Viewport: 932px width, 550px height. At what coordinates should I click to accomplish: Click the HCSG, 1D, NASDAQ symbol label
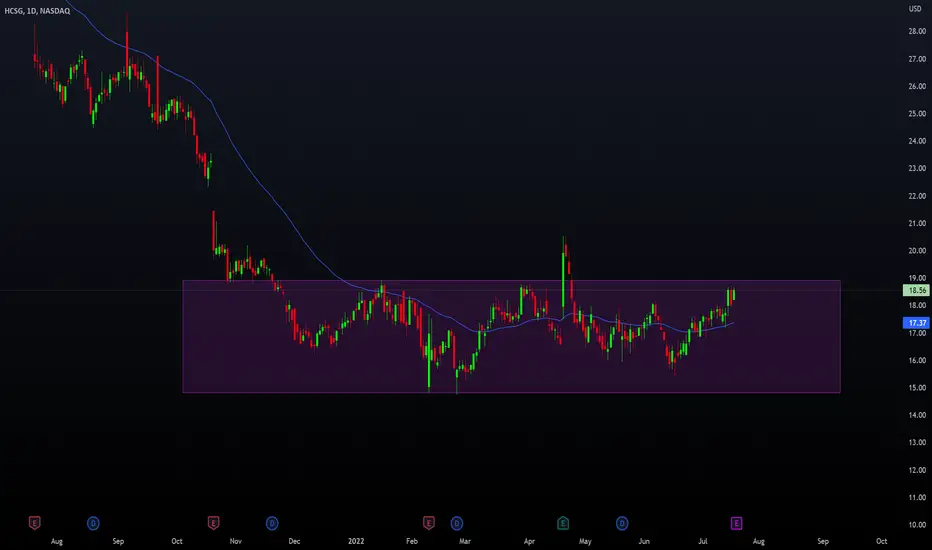37,11
